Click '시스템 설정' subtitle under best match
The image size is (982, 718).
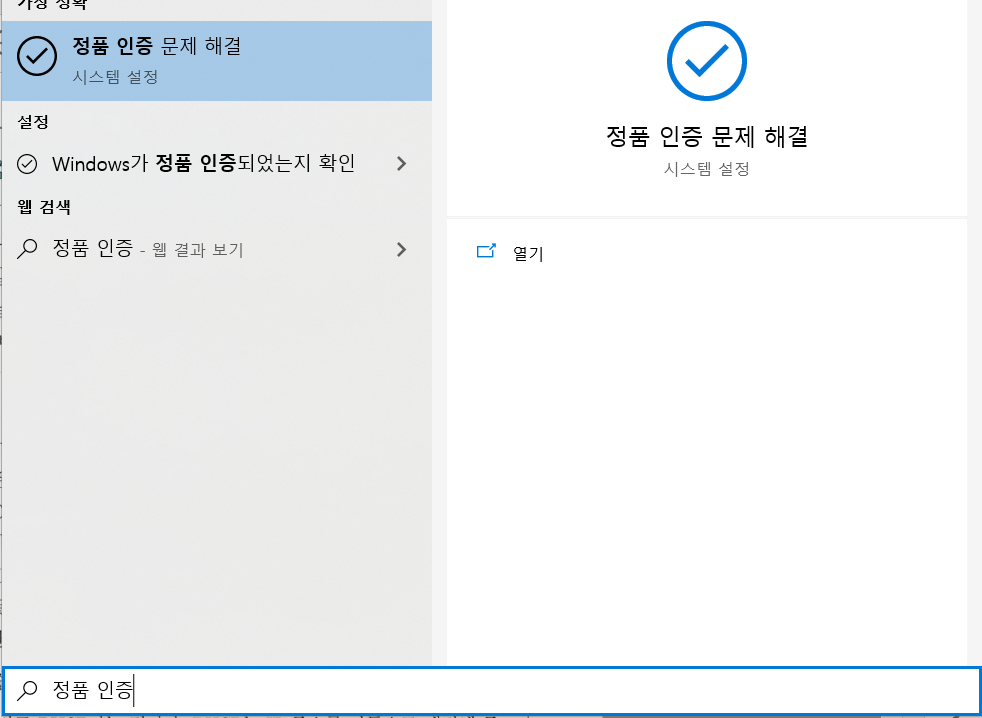[115, 77]
